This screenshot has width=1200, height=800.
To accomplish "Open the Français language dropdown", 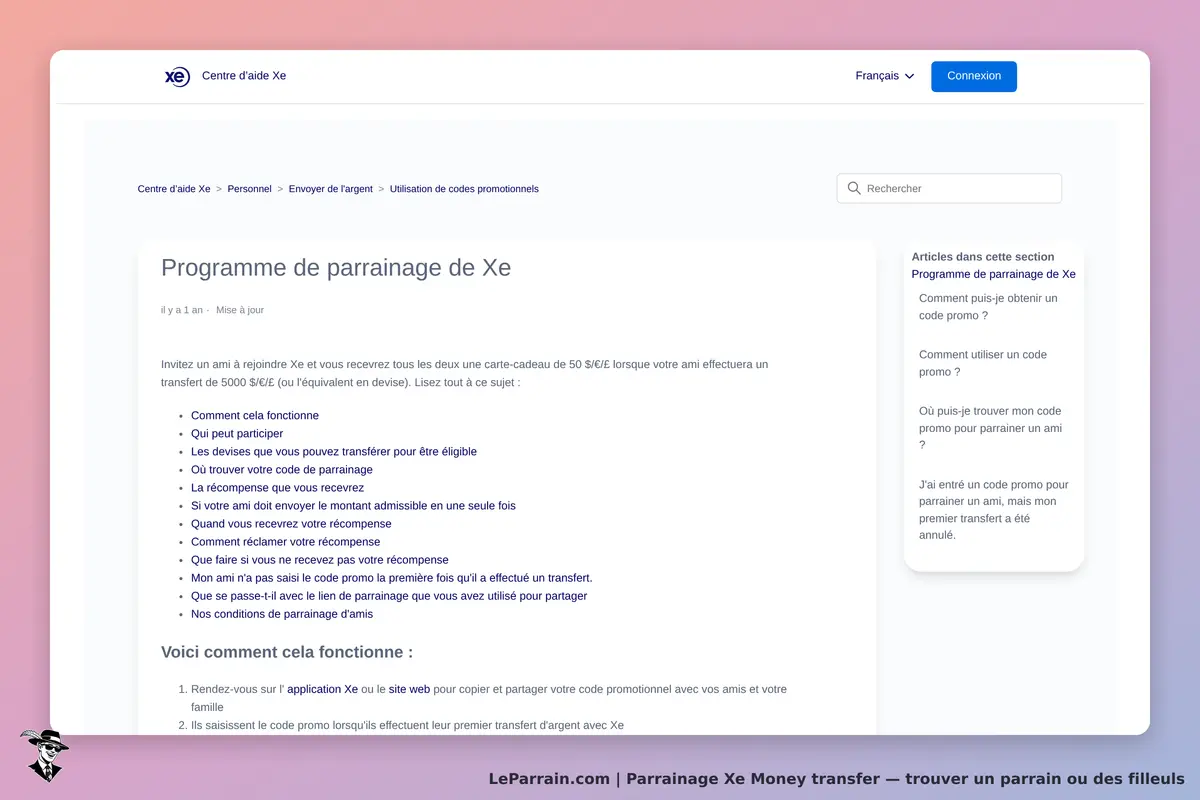I will [885, 76].
